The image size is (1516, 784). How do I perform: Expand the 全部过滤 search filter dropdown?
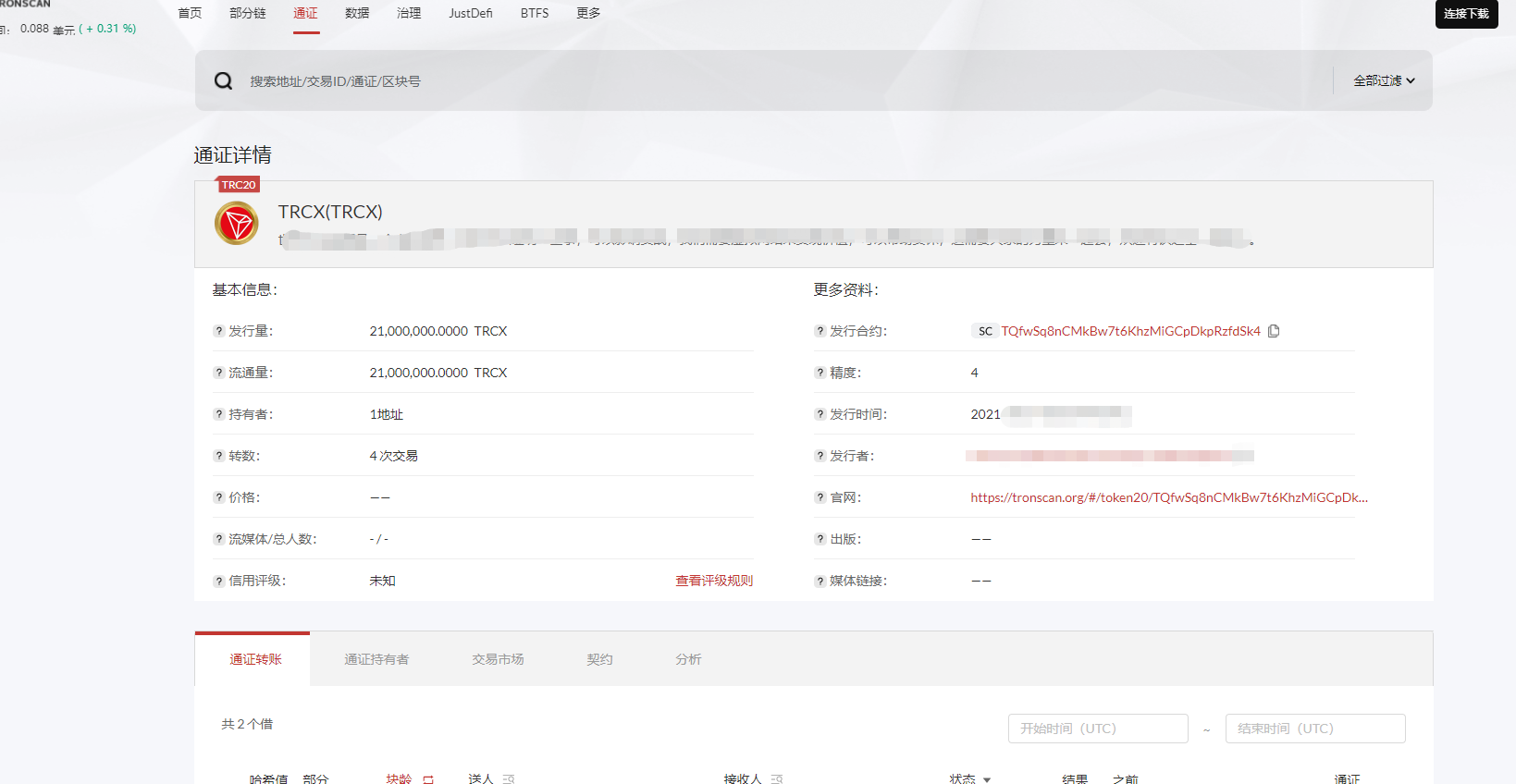[1384, 81]
